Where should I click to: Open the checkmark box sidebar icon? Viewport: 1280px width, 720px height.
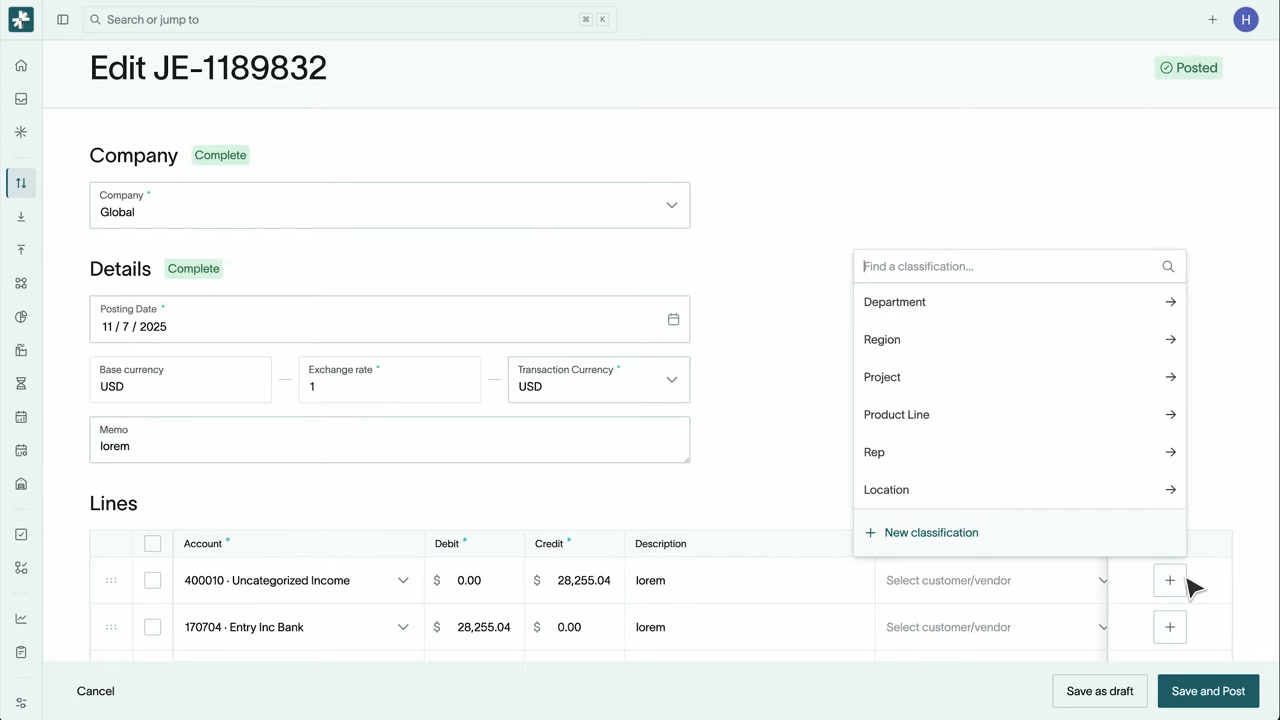pyautogui.click(x=21, y=535)
